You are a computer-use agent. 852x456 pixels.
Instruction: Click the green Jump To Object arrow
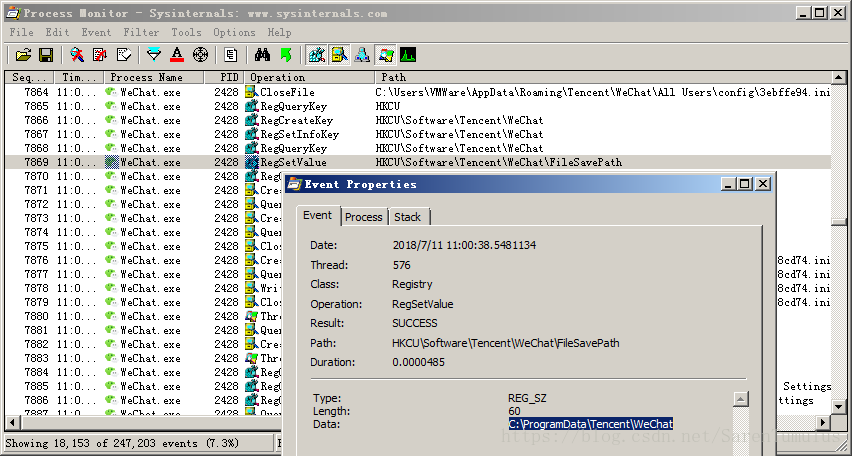(286, 54)
